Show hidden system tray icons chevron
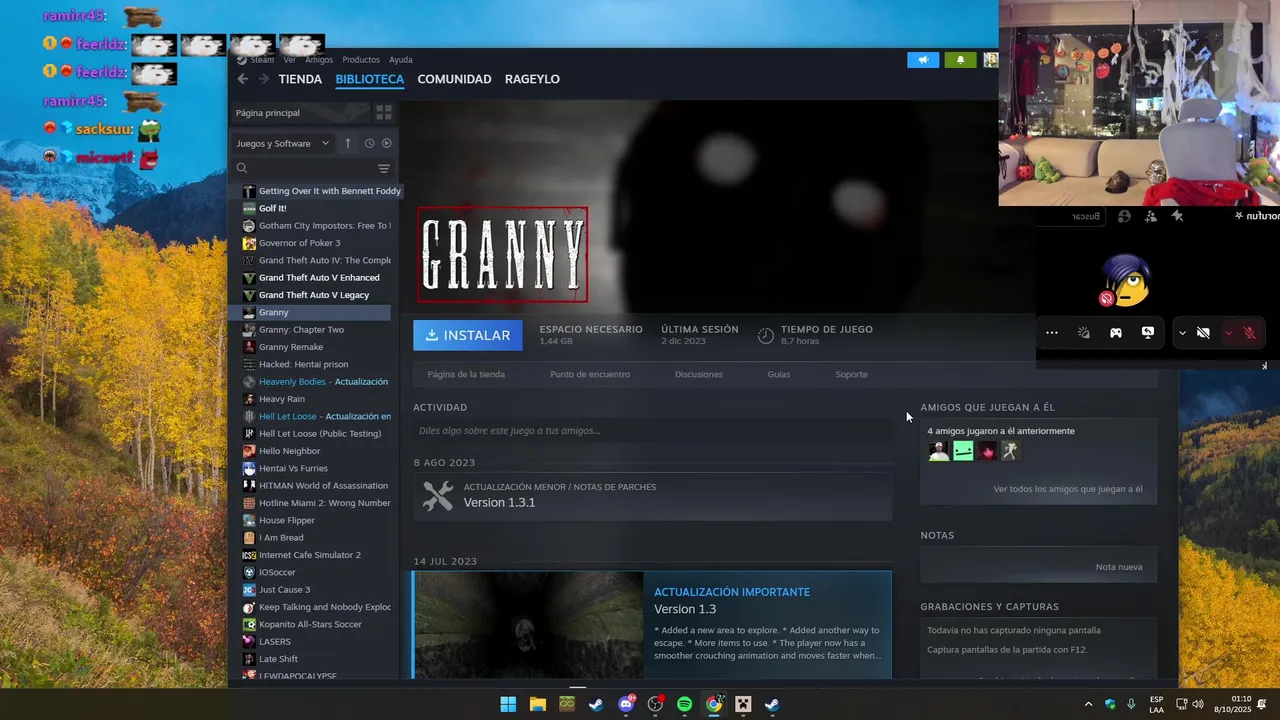Image resolution: width=1280 pixels, height=720 pixels. coord(1089,704)
